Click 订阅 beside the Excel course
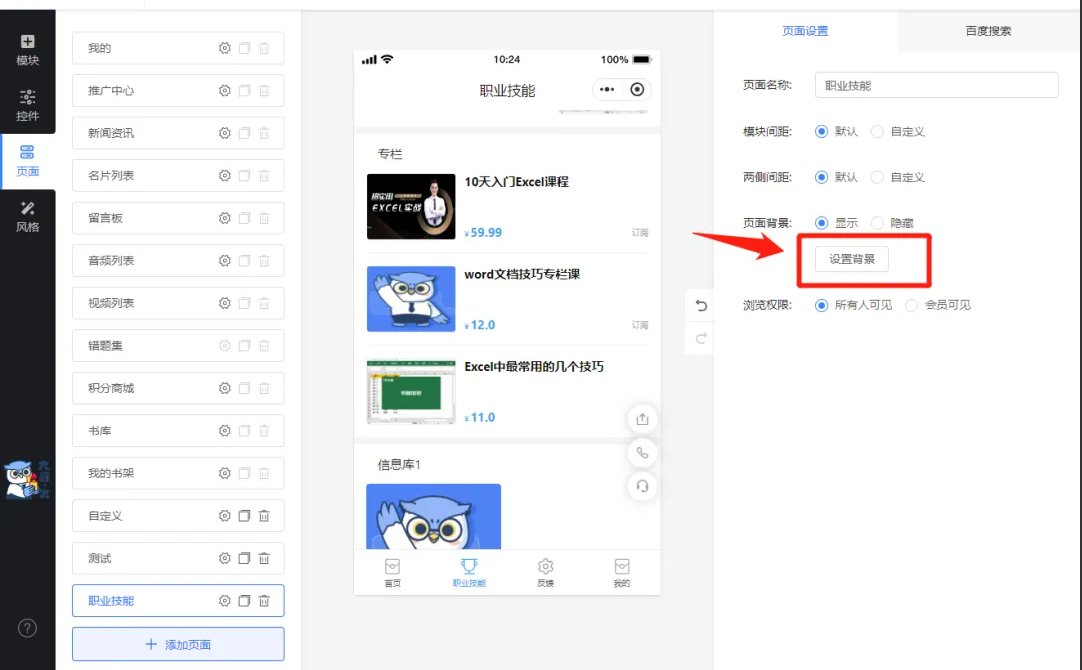This screenshot has width=1082, height=670. pos(640,233)
